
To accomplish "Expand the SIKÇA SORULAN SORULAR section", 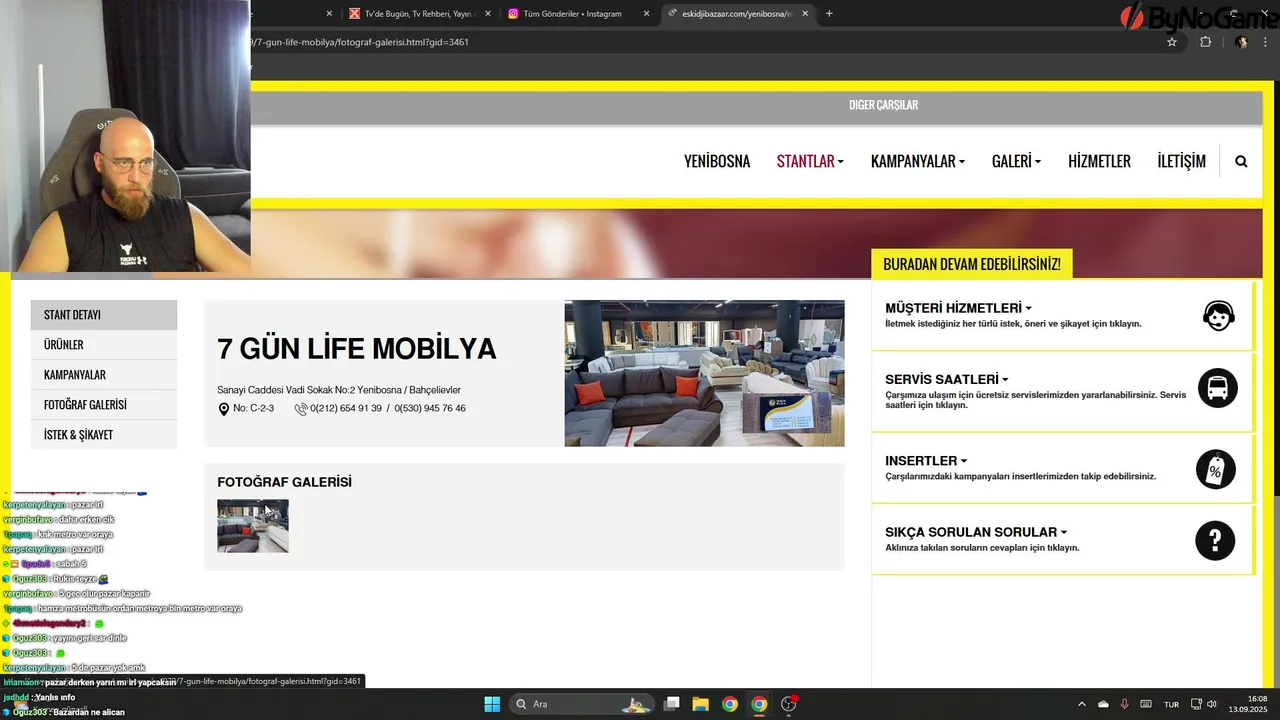I will 976,532.
